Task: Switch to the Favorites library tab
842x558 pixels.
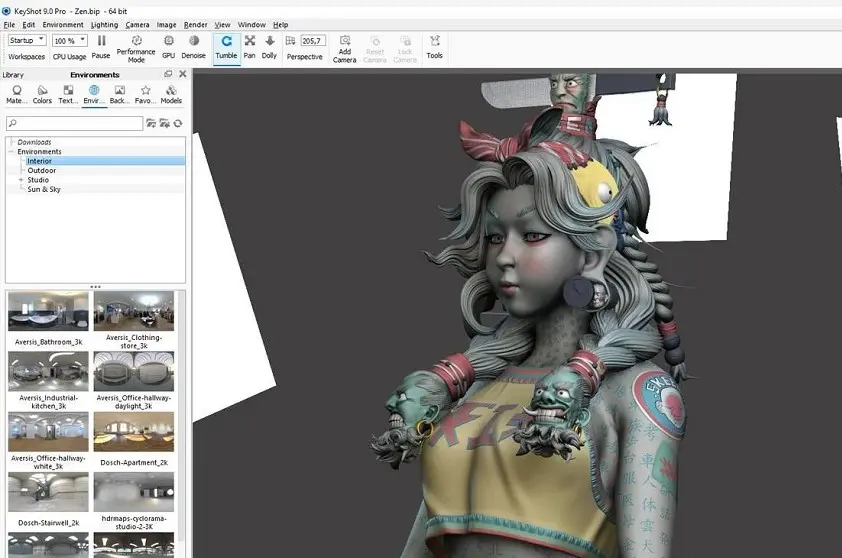Action: coord(146,95)
